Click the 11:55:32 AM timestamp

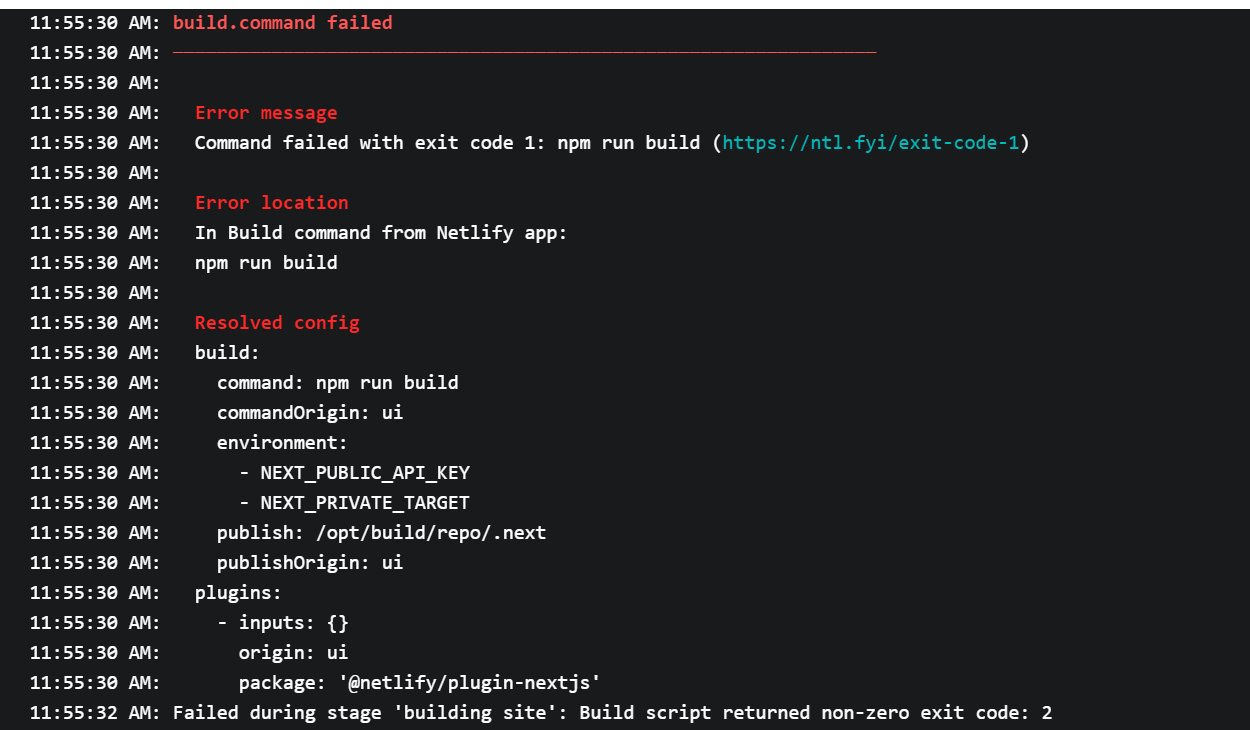pyautogui.click(x=95, y=712)
